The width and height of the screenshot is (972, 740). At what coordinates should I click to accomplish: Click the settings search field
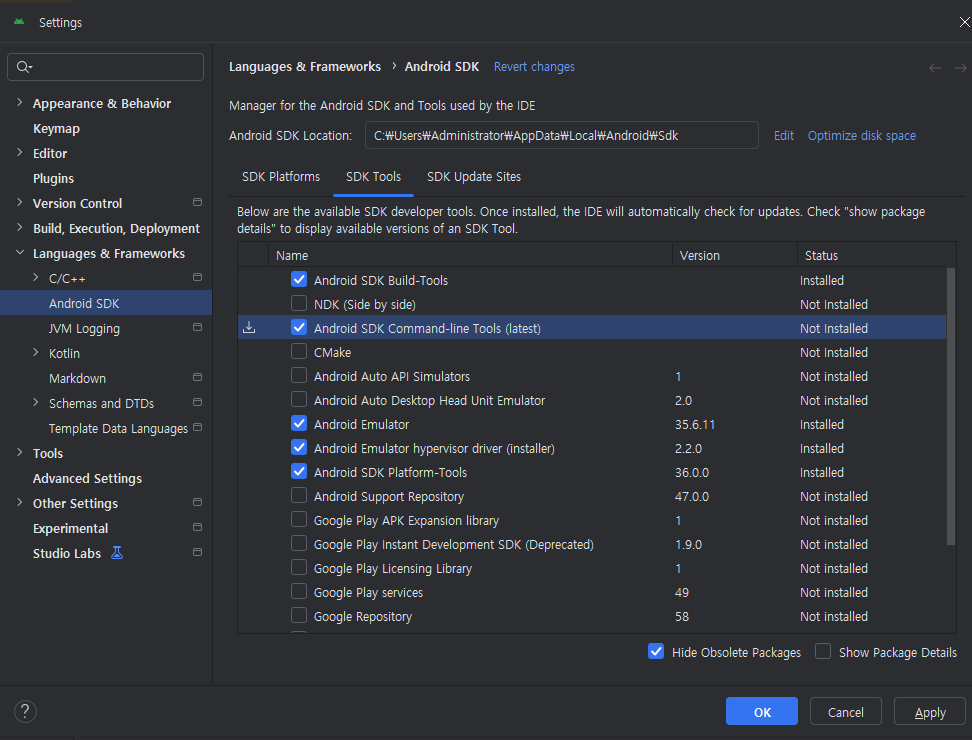tap(105, 67)
